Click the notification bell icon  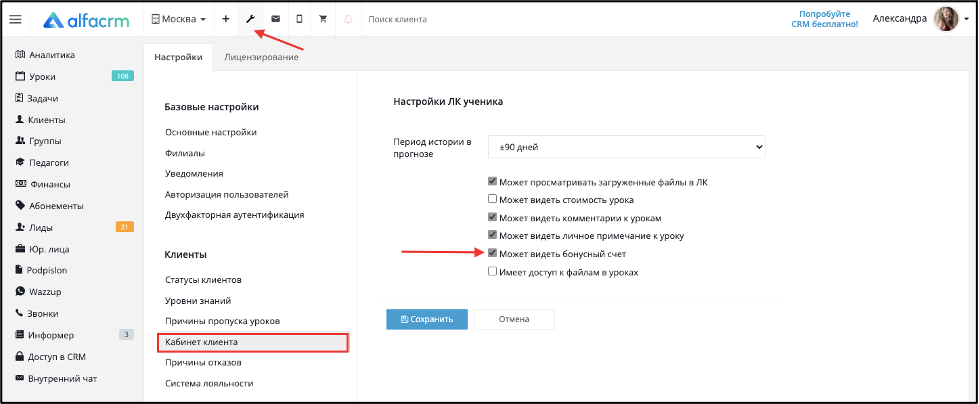[x=348, y=19]
